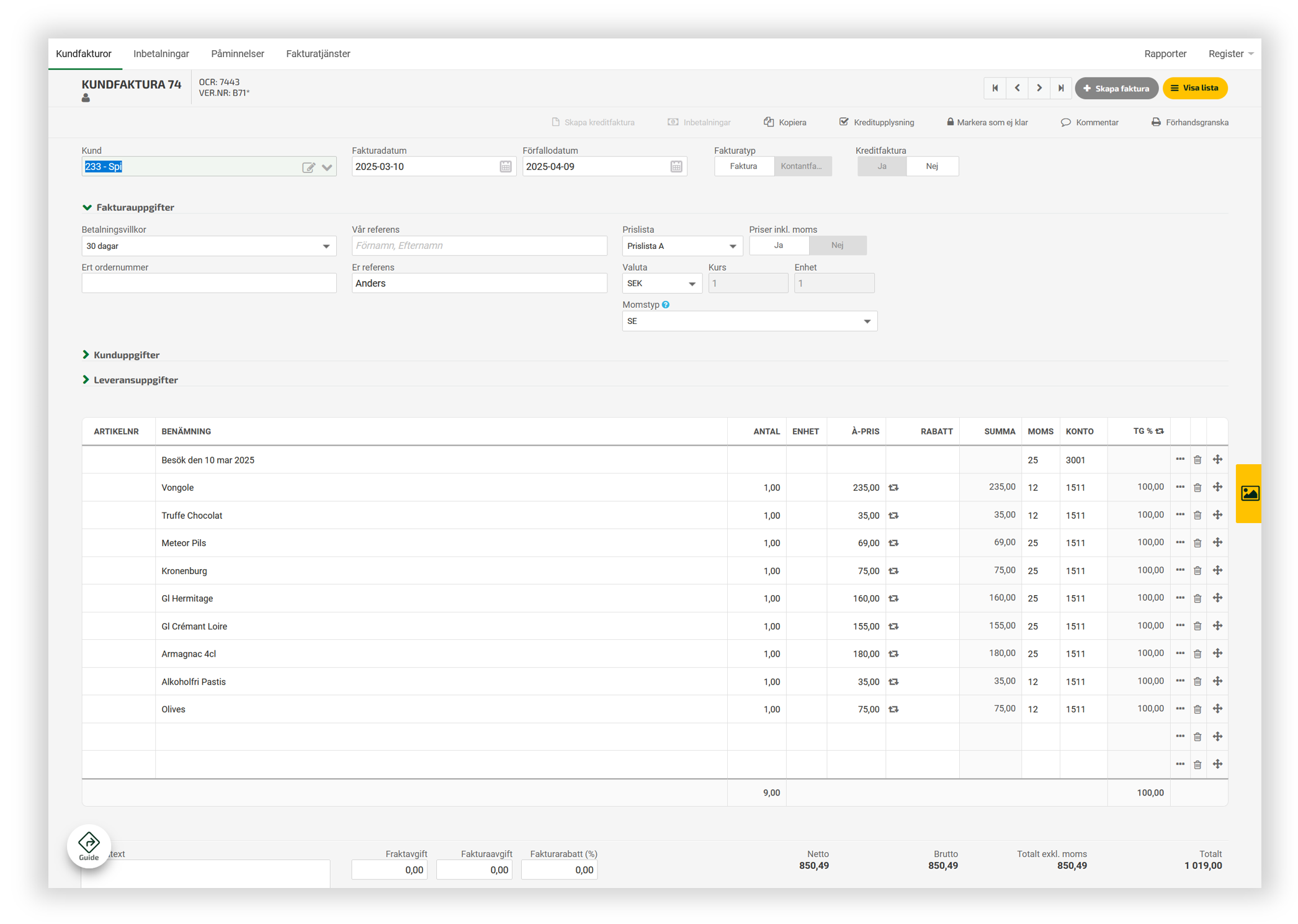Image resolution: width=1298 pixels, height=924 pixels.
Task: Switch to the Inbetalningar tab
Action: pos(161,54)
